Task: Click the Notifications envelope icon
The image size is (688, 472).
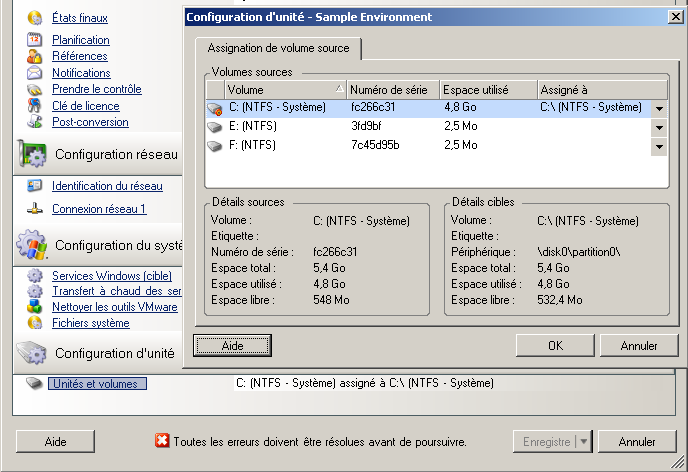Action: point(35,73)
